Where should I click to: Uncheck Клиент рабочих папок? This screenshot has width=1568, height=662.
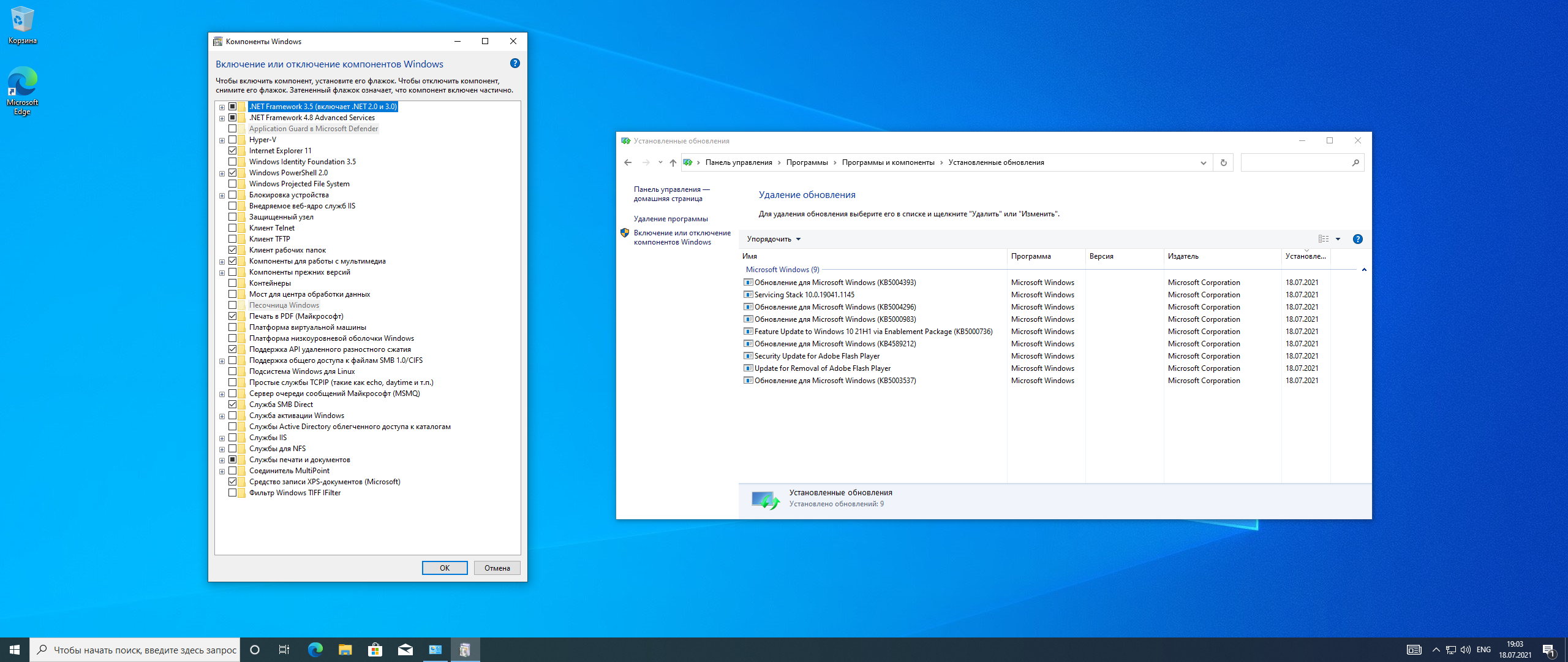pyautogui.click(x=233, y=250)
